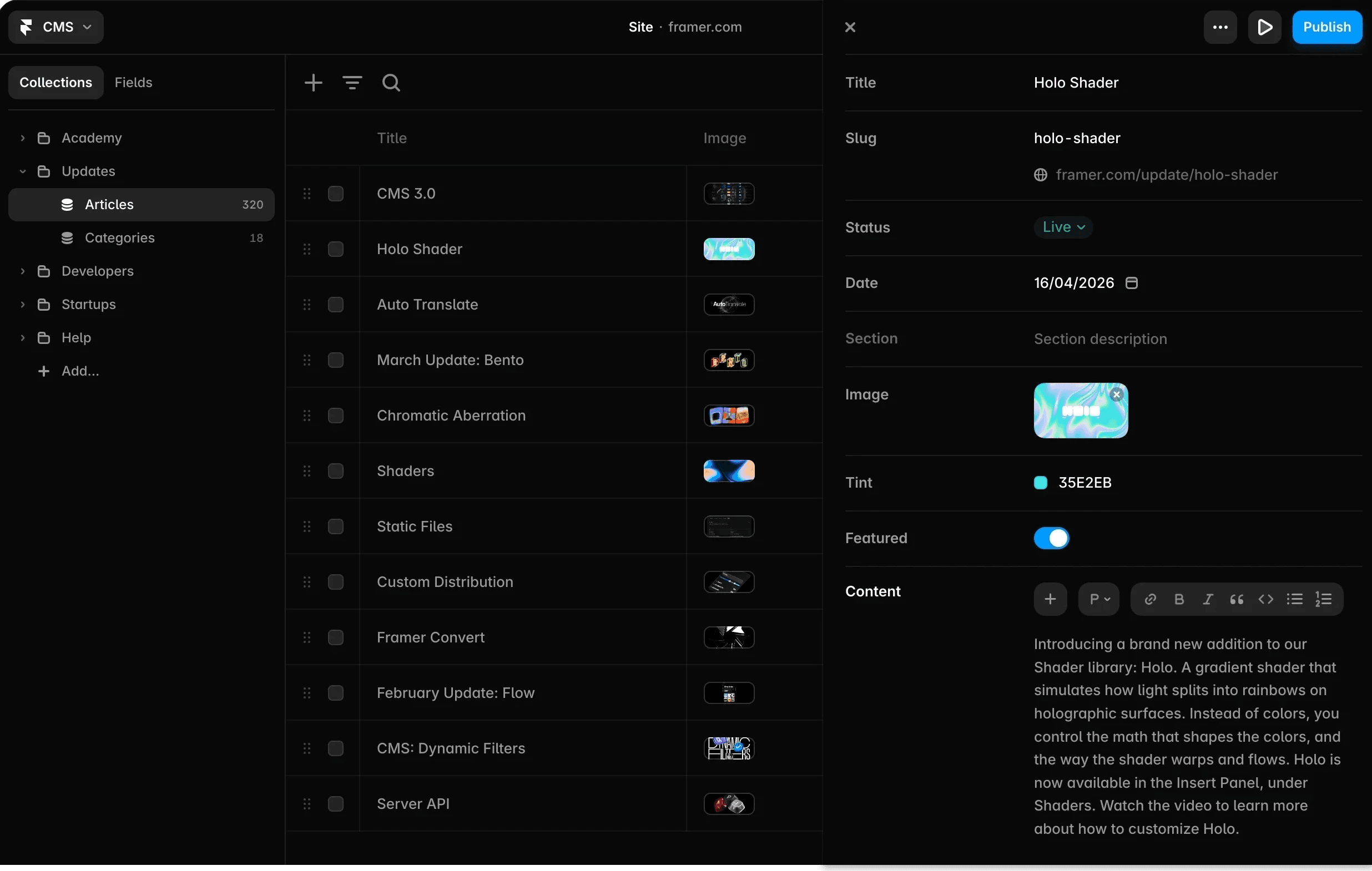Open the framer.com/update/holo-shader link

[x=1166, y=175]
